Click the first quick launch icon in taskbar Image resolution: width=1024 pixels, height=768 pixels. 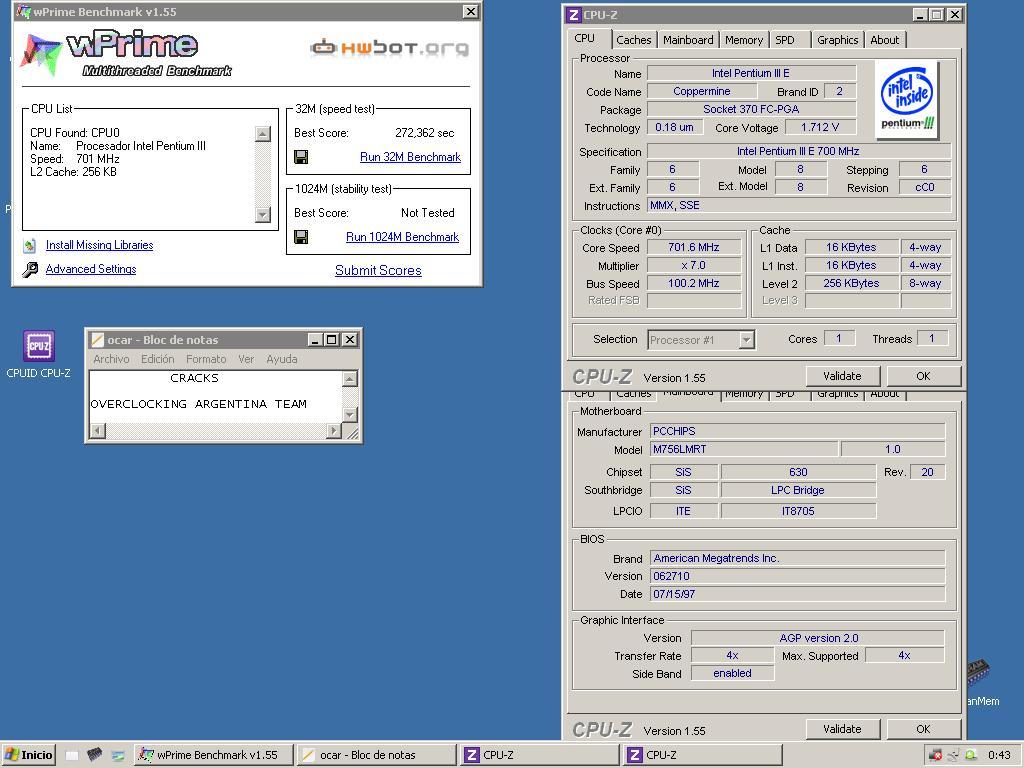(x=72, y=756)
